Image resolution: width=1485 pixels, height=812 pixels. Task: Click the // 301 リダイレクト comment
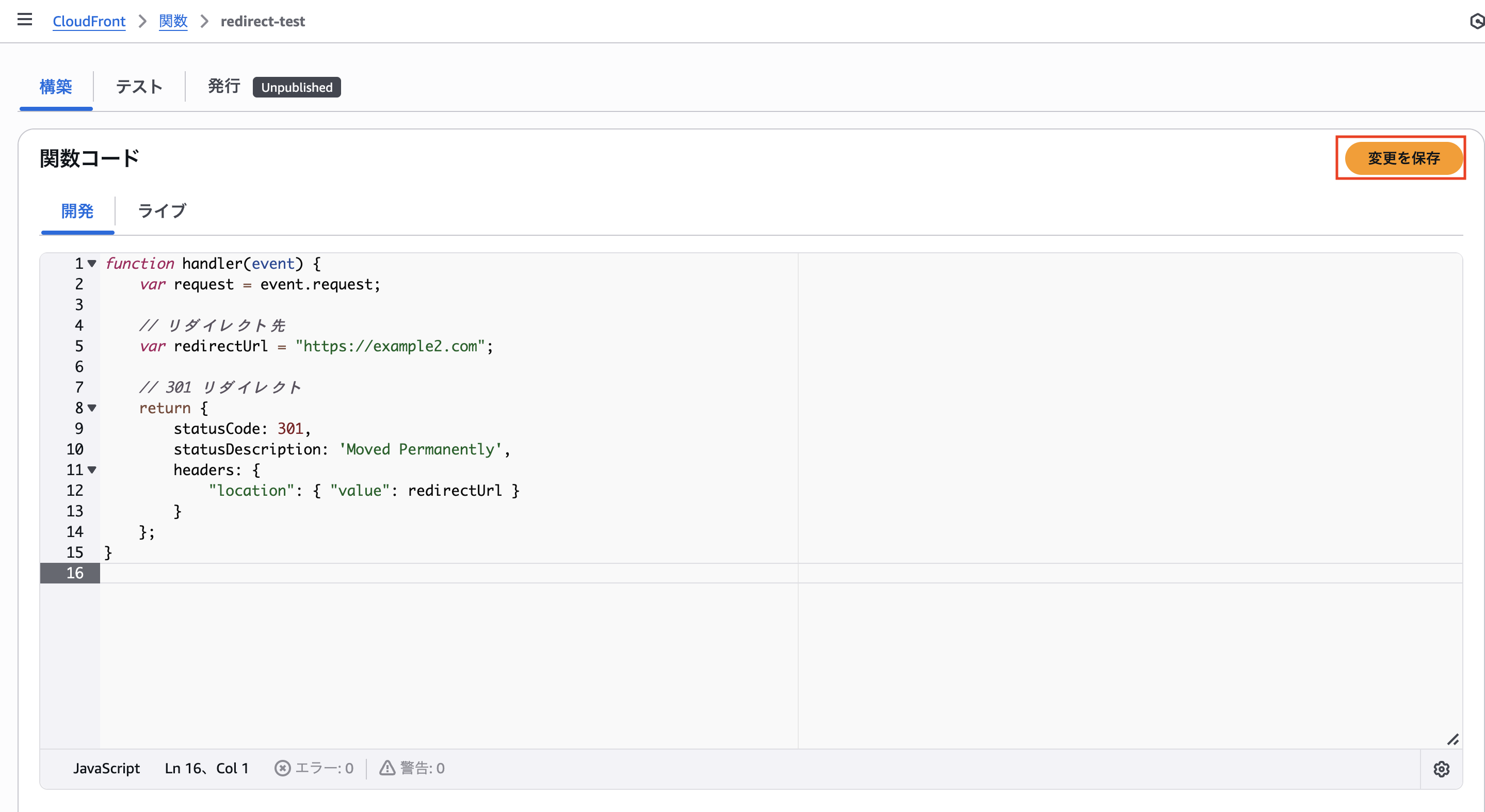[x=220, y=387]
